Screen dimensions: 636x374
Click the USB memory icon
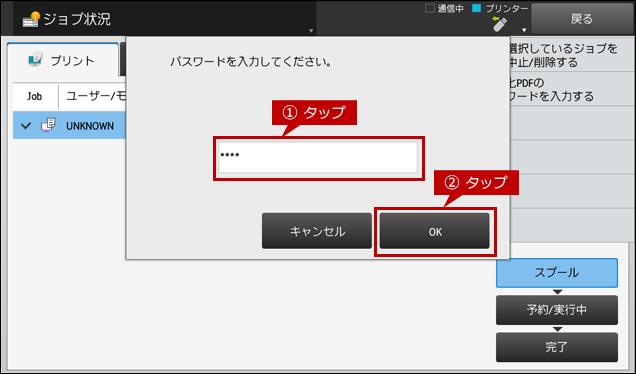pos(499,24)
